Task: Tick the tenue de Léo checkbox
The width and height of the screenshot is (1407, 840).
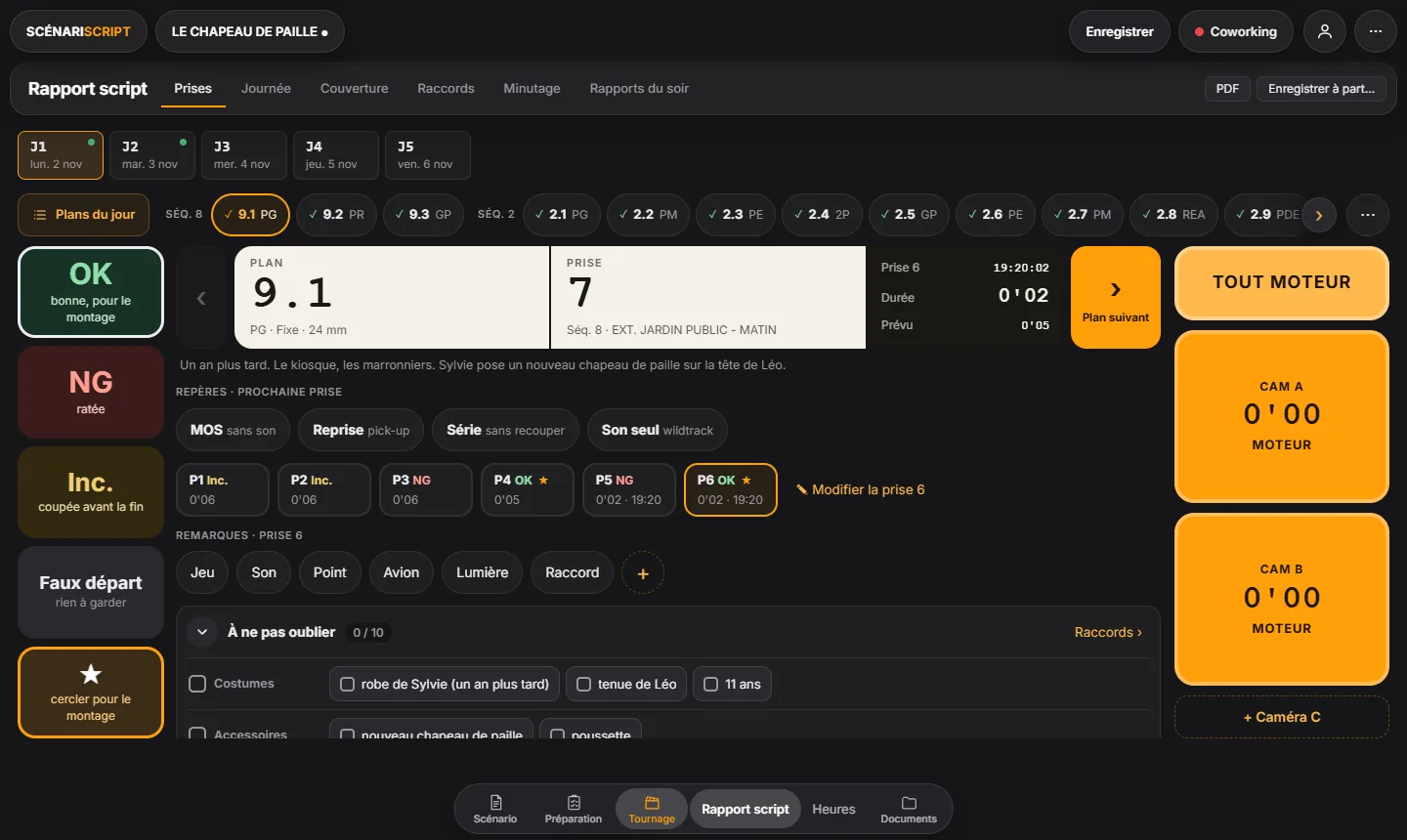Action: [583, 685]
